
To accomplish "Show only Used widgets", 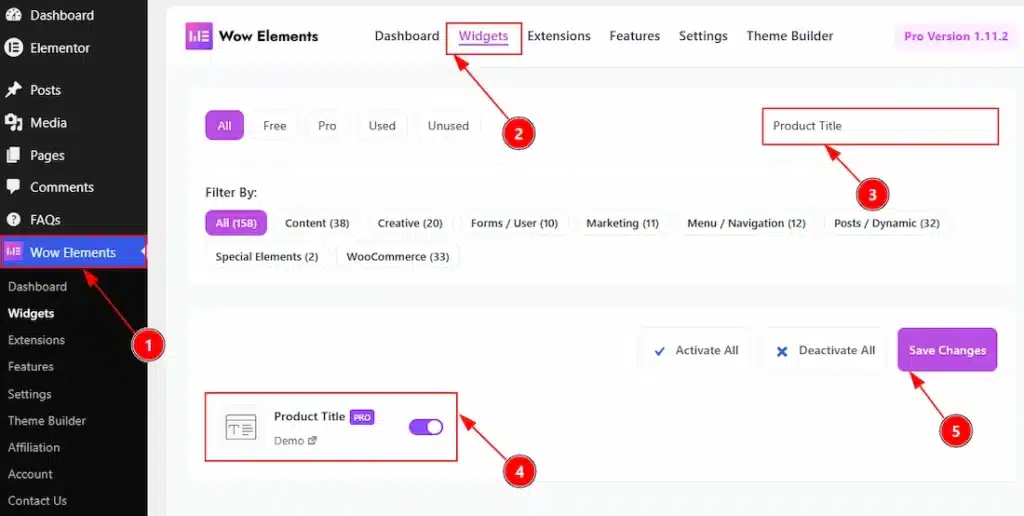I will tap(382, 125).
